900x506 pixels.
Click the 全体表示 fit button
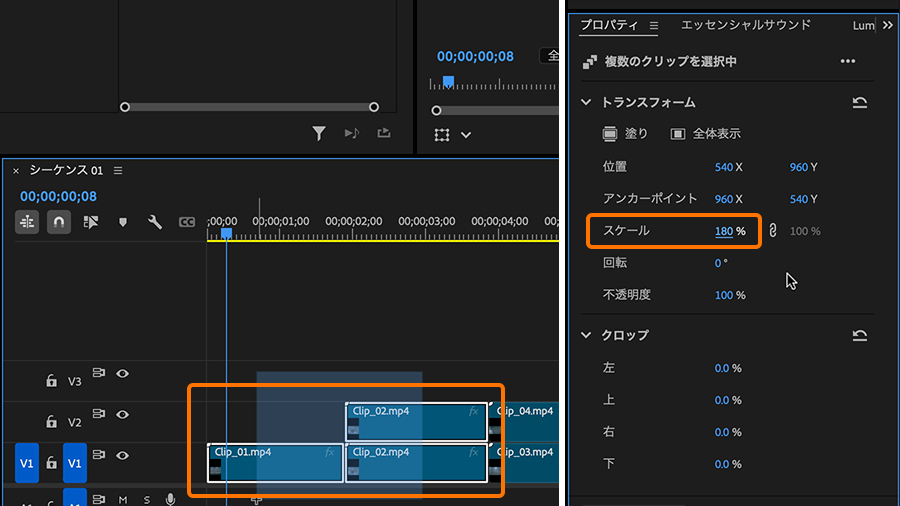coord(705,134)
